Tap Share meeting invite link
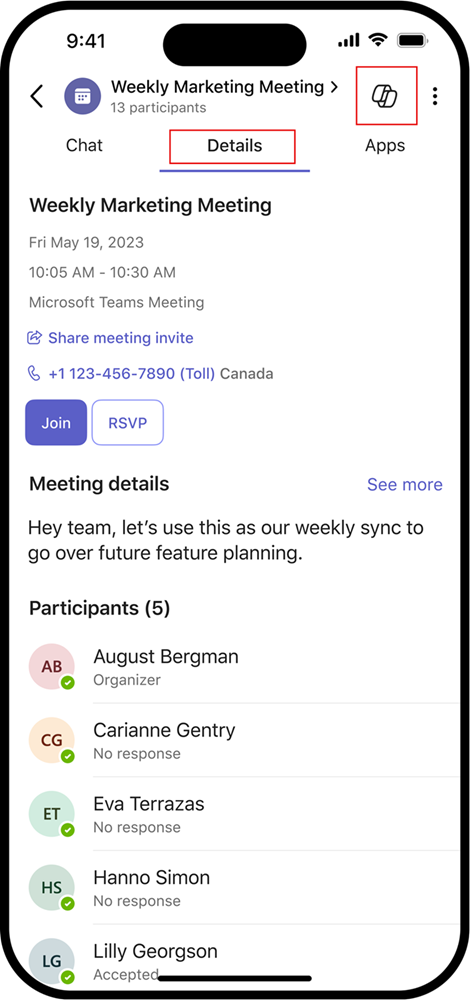 click(x=120, y=337)
